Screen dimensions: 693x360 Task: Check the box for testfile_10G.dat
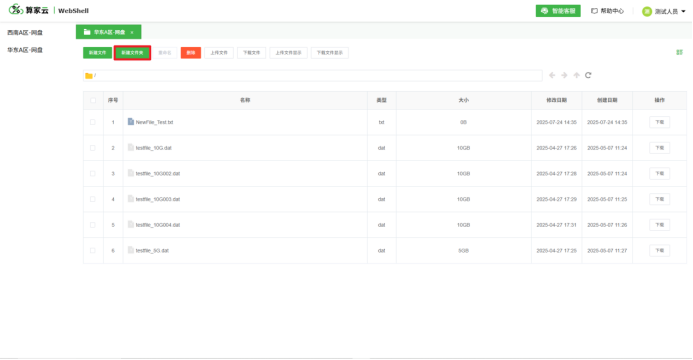pos(93,148)
